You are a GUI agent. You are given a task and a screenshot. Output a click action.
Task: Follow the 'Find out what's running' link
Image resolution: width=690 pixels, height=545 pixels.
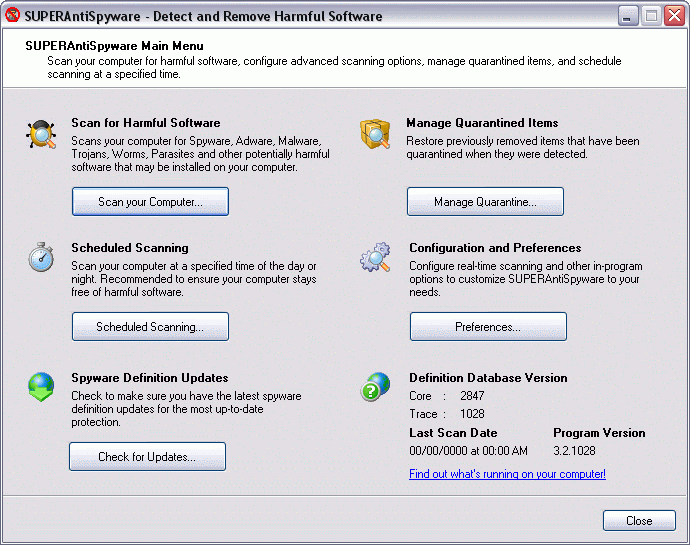(x=507, y=474)
